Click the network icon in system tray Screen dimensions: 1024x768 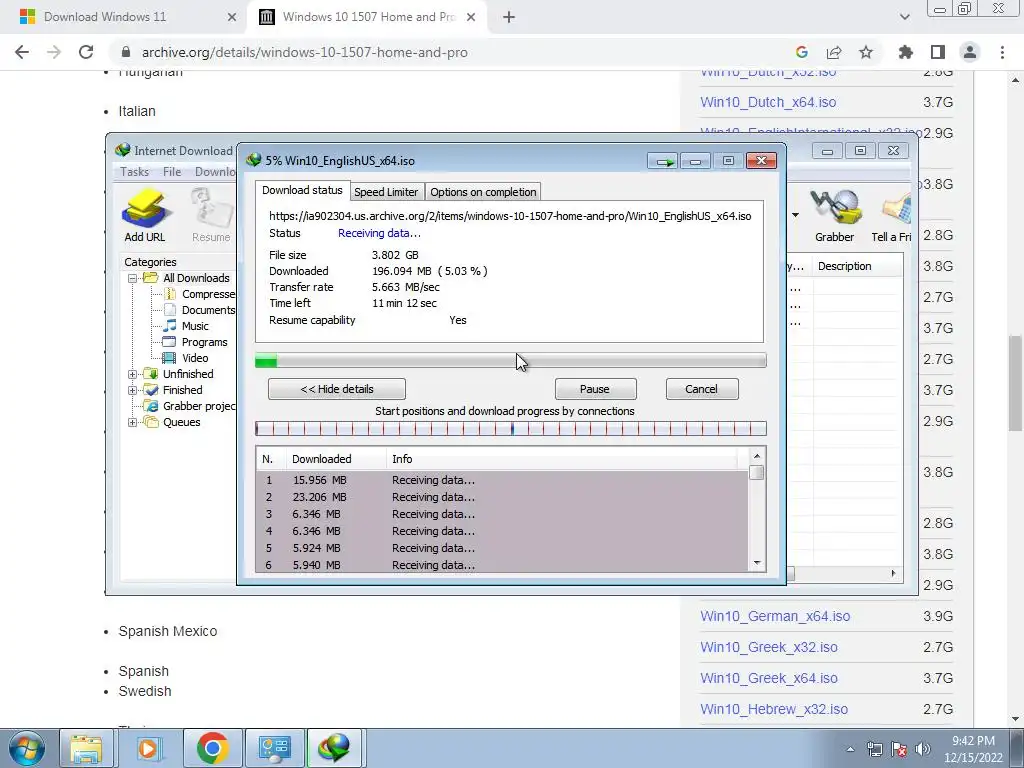pos(874,750)
